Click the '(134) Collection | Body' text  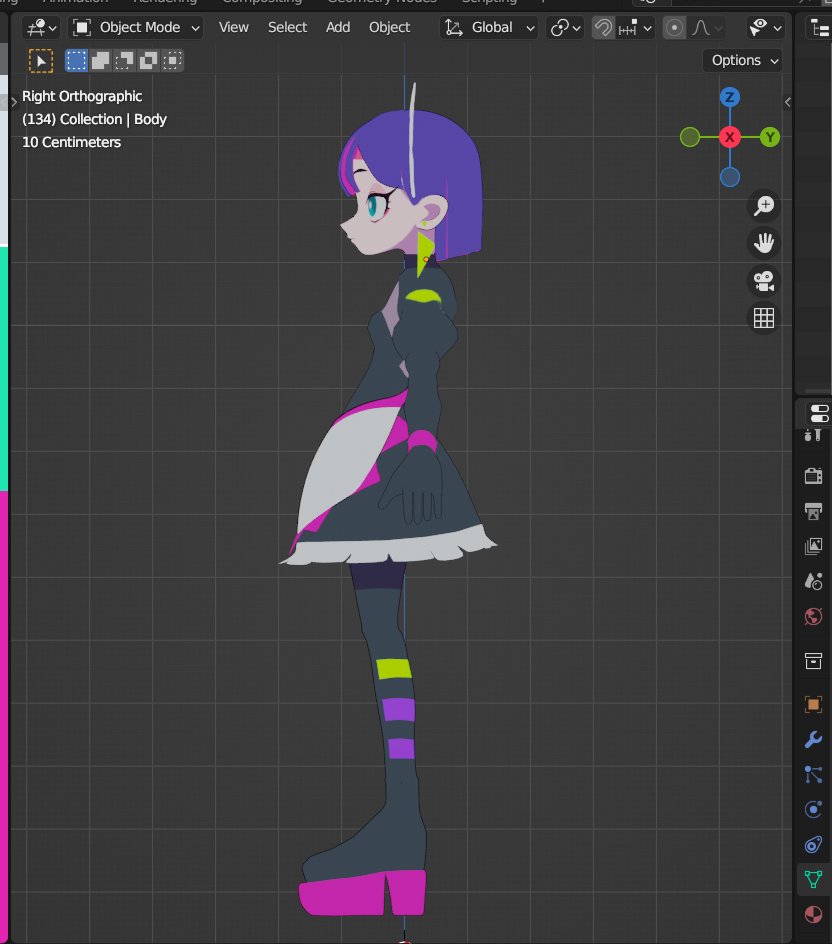(x=94, y=119)
